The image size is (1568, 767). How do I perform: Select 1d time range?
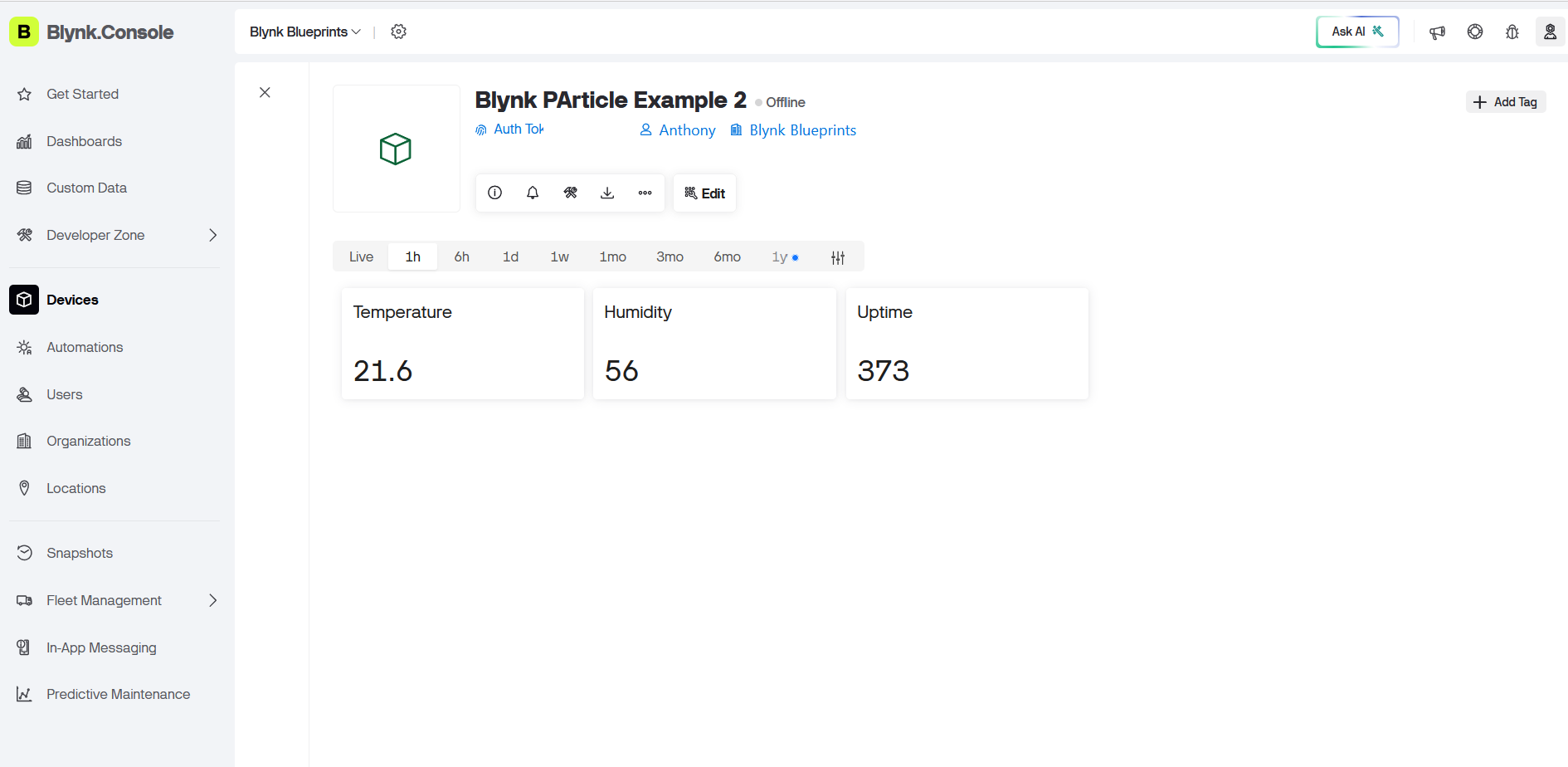(x=510, y=256)
